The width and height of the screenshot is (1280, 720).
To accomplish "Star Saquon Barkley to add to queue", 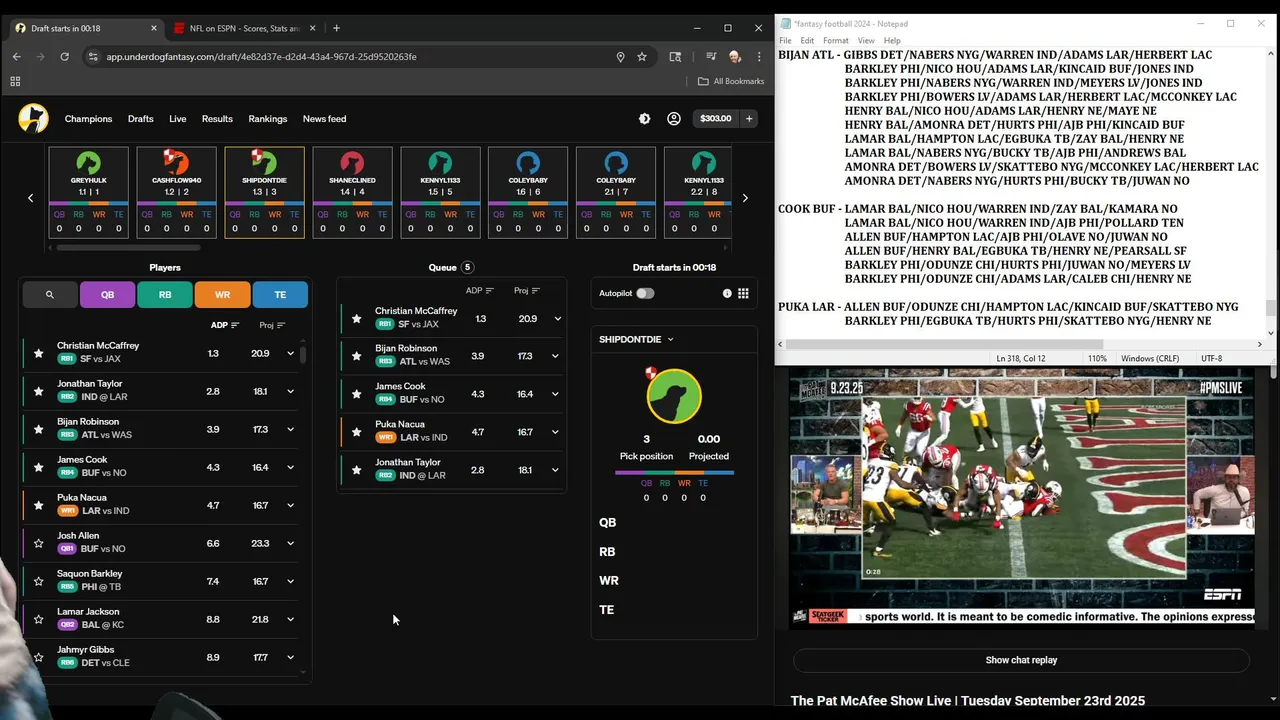I will [39, 581].
